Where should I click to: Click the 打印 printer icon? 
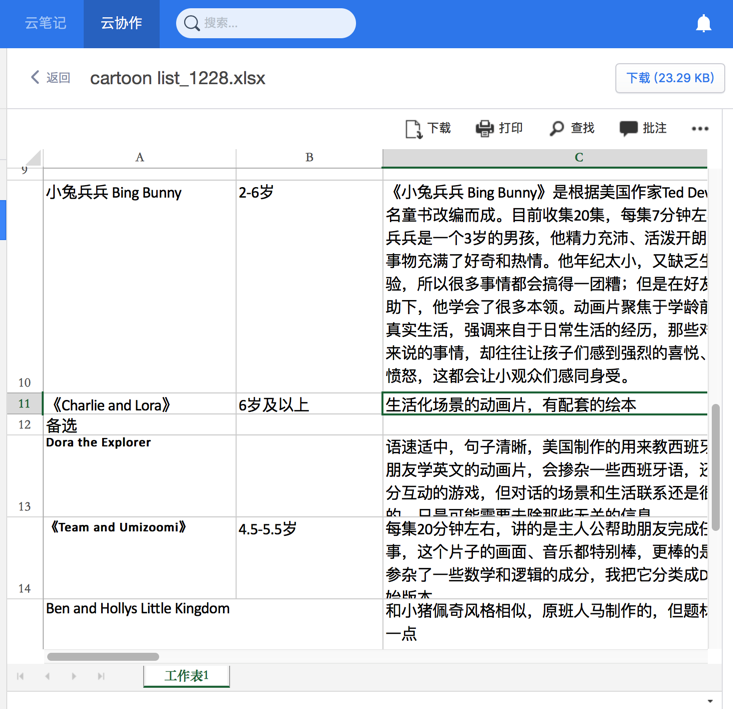pyautogui.click(x=484, y=128)
